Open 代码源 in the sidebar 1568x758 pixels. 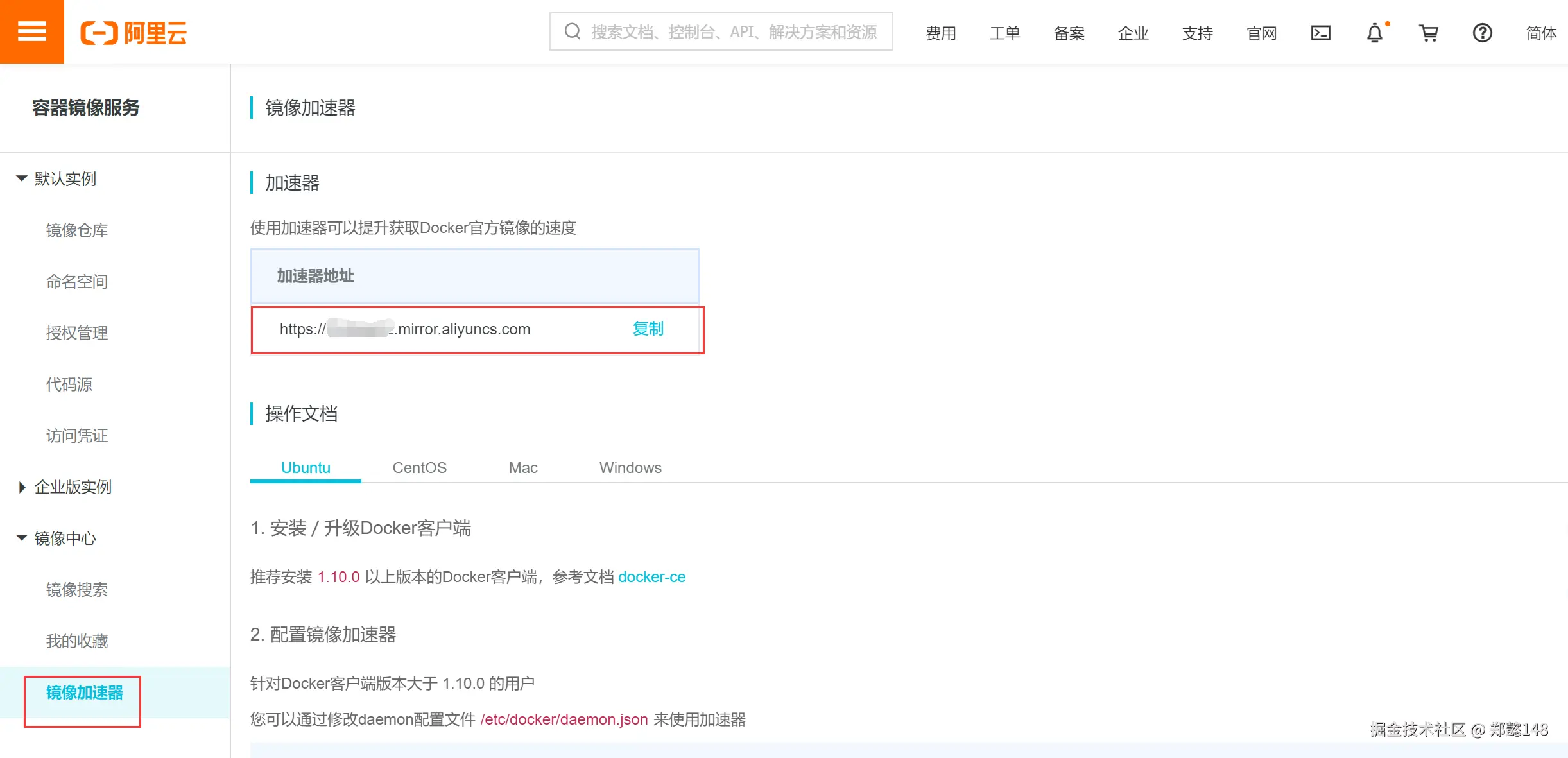pos(69,384)
